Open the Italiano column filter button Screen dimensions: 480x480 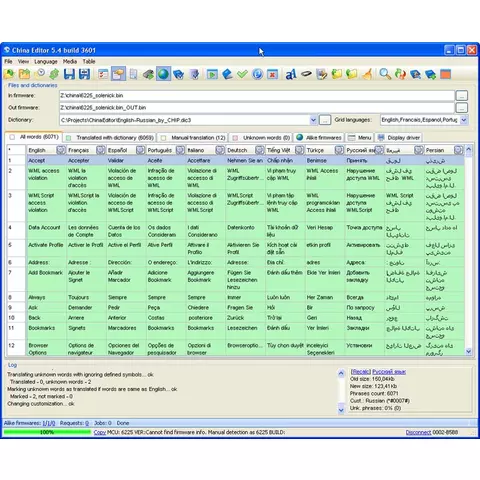tap(220, 150)
